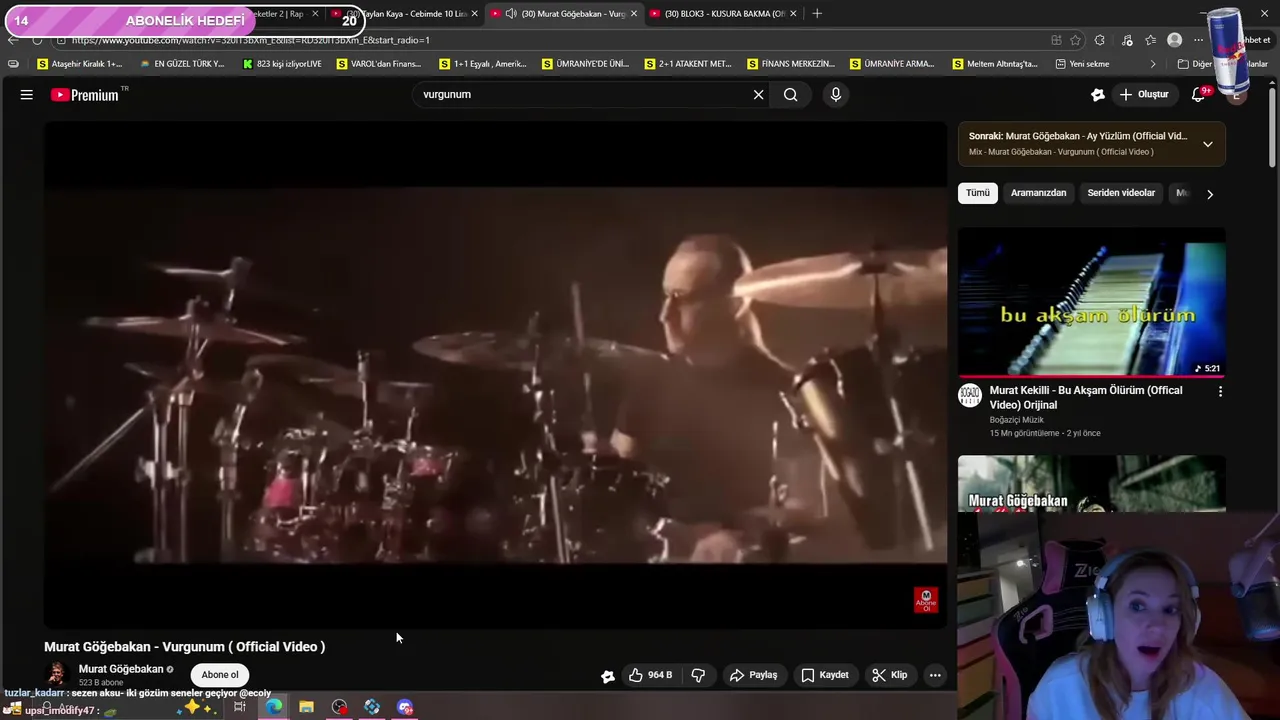Expand the Mix playlist panel chevron

pos(1208,144)
